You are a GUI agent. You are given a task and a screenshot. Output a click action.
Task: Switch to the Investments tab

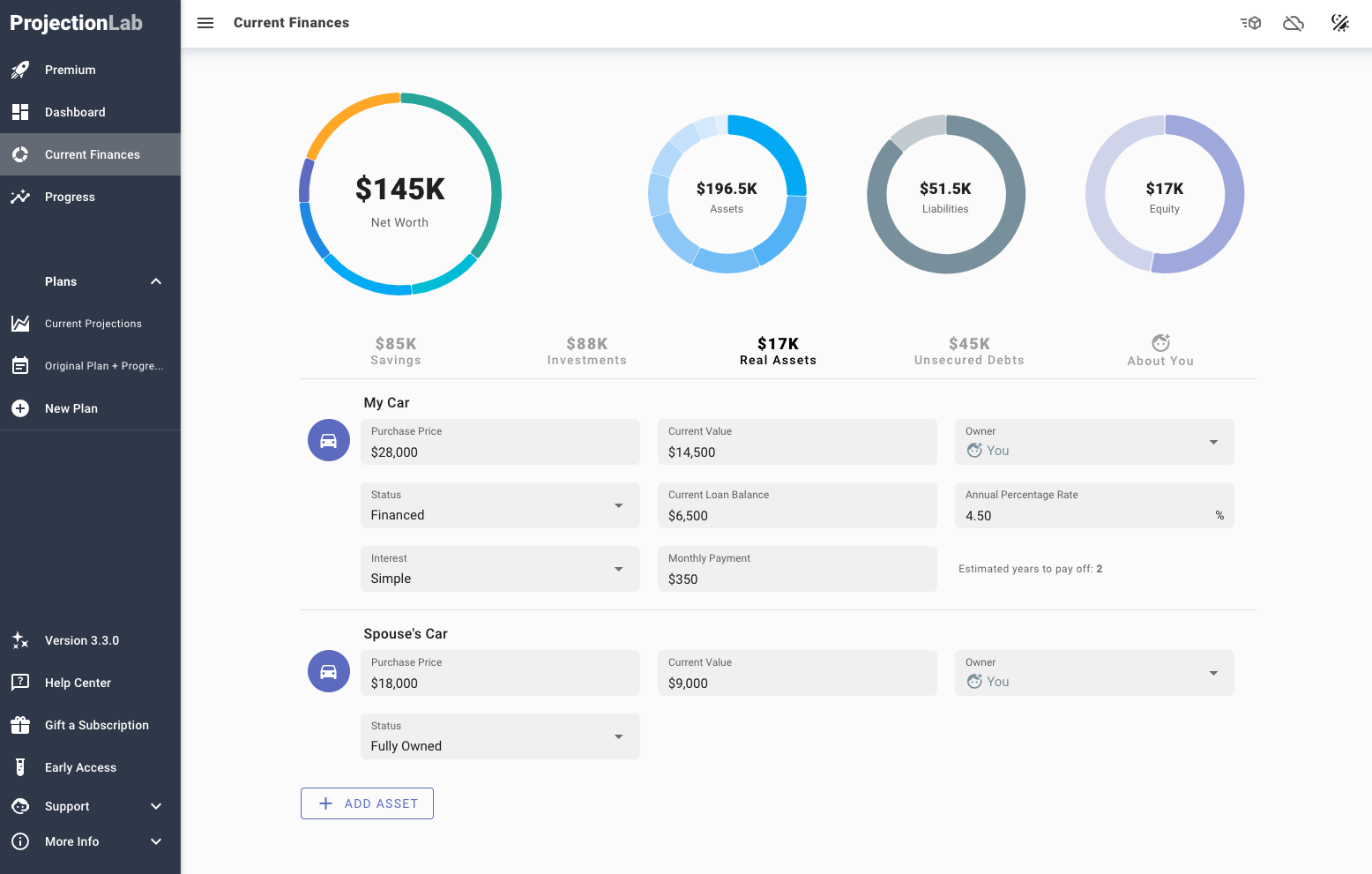coord(587,349)
